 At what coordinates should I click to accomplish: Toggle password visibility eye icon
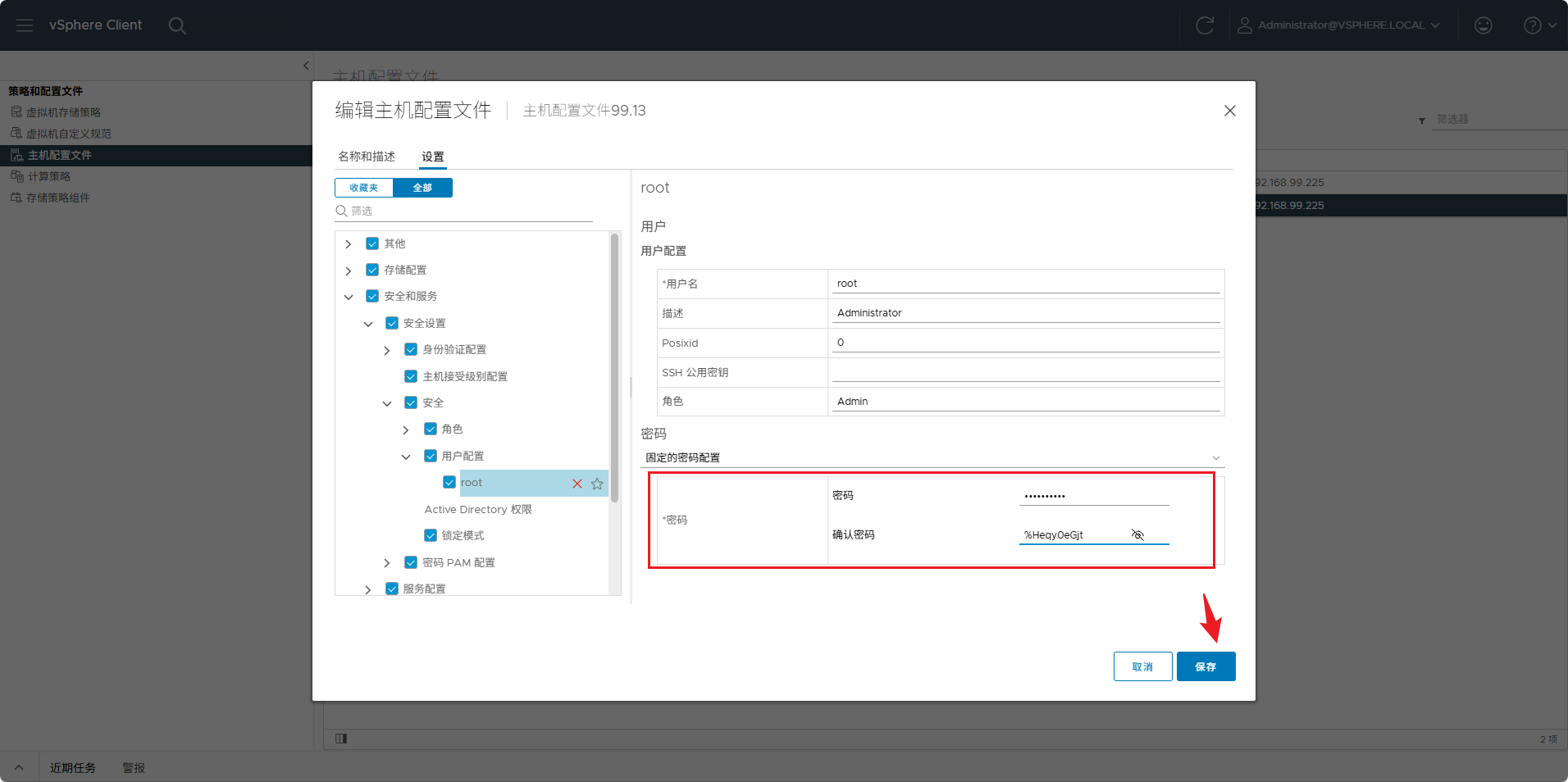pyautogui.click(x=1137, y=534)
